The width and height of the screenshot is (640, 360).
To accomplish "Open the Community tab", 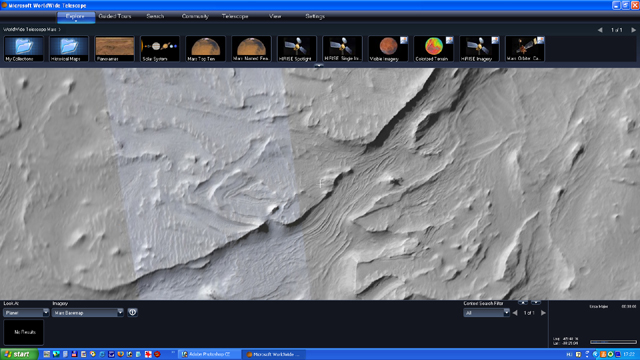I will (x=195, y=16).
